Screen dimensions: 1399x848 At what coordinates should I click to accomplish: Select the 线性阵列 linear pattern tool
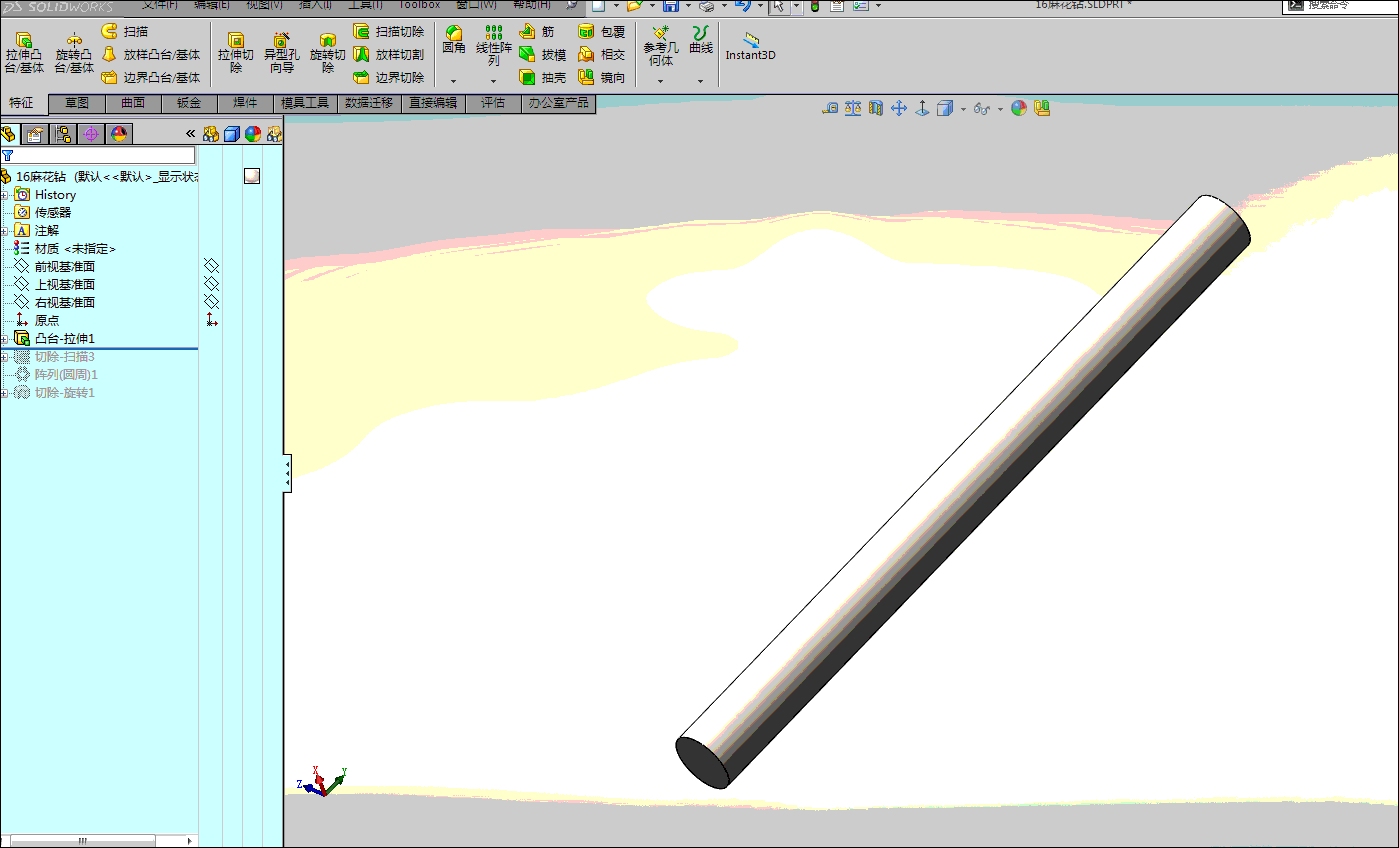point(494,46)
